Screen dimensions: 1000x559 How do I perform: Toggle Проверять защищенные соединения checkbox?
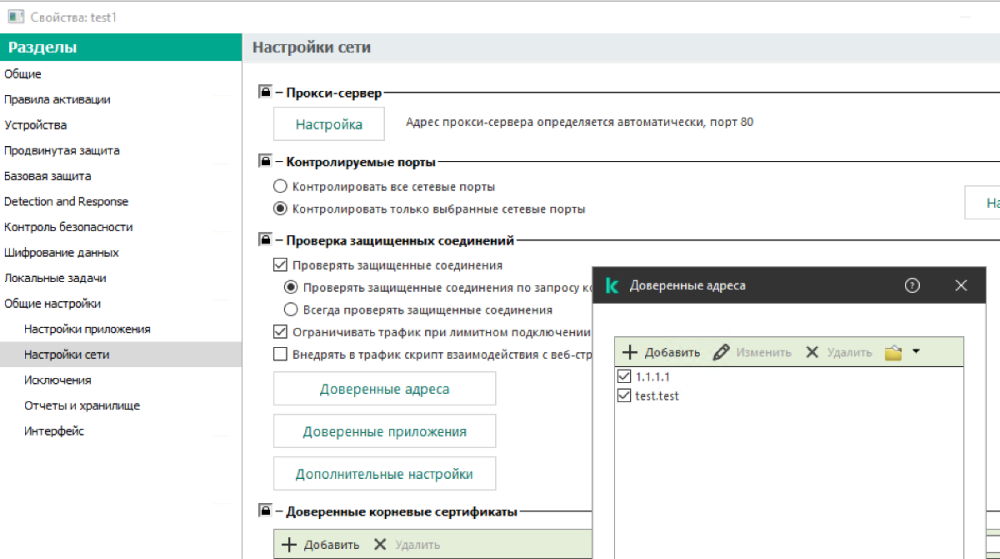280,265
